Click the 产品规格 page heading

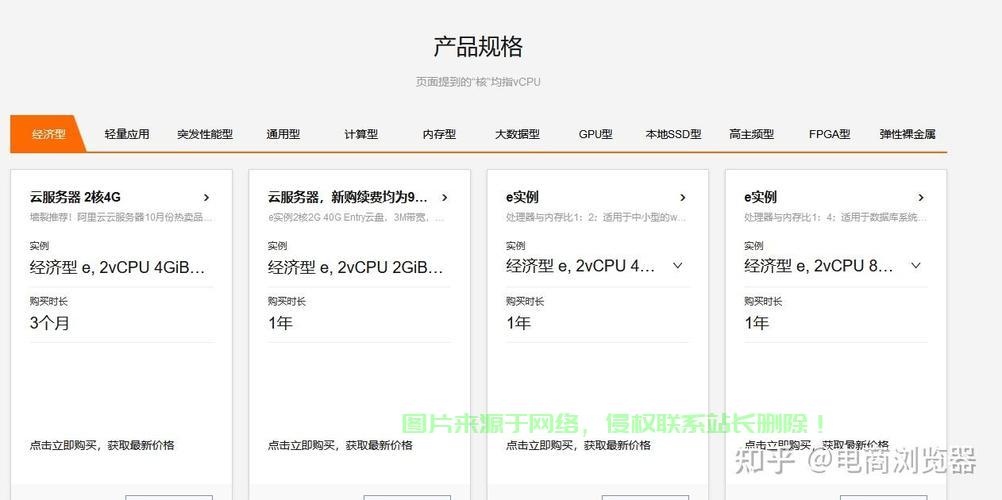tap(478, 47)
